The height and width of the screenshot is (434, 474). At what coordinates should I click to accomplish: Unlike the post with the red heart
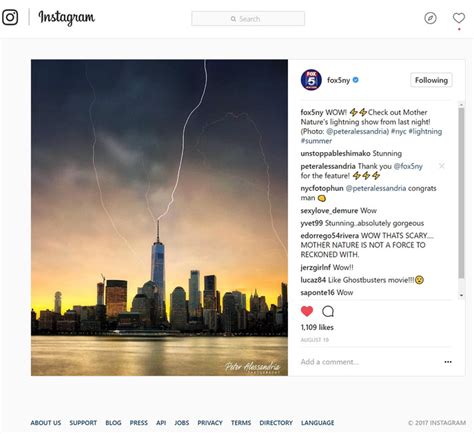point(307,311)
